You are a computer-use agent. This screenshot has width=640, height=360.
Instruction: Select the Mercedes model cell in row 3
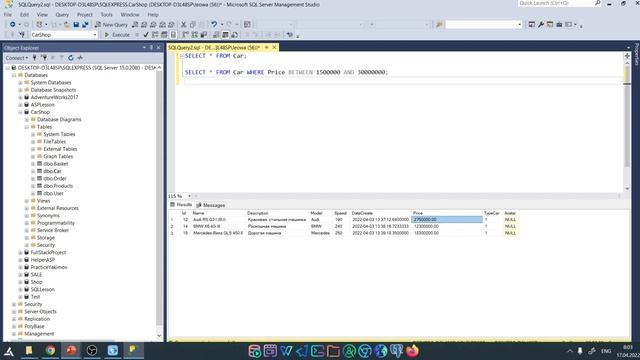click(320, 233)
